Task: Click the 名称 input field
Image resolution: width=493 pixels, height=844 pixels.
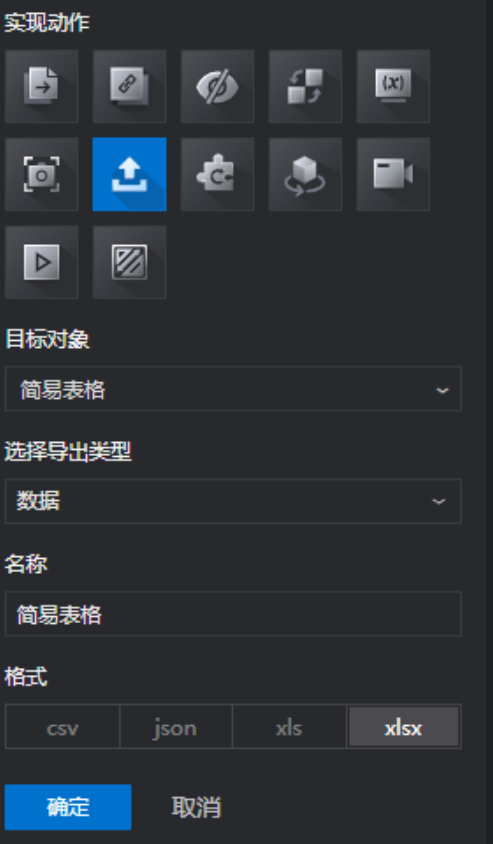Action: point(233,614)
